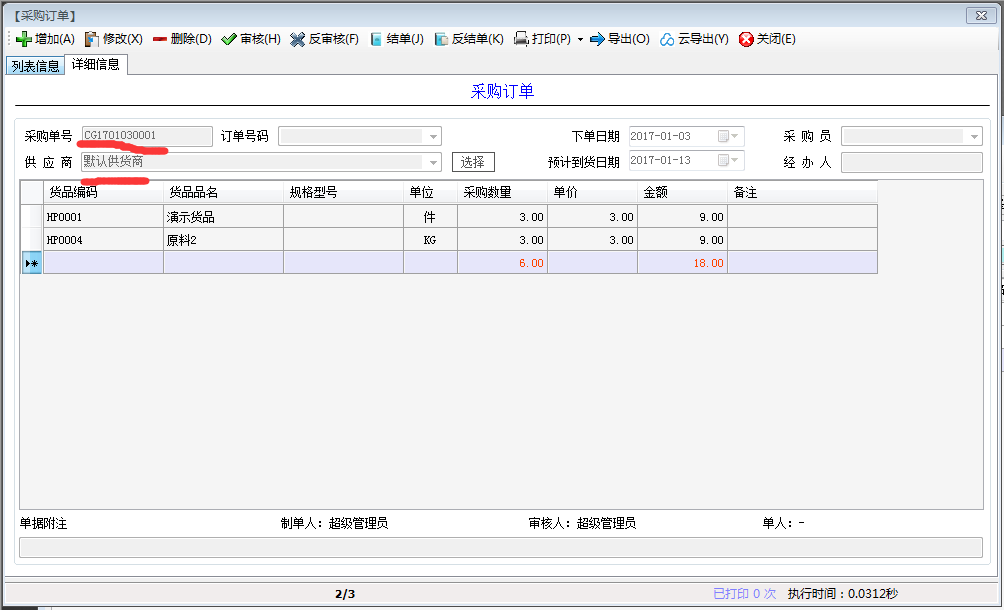
Task: Click the 云导出(Y) cloud export button
Action: (x=694, y=39)
